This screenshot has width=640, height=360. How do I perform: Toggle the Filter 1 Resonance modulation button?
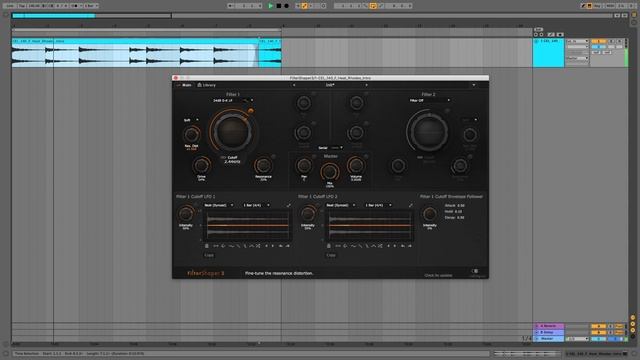[x=273, y=156]
